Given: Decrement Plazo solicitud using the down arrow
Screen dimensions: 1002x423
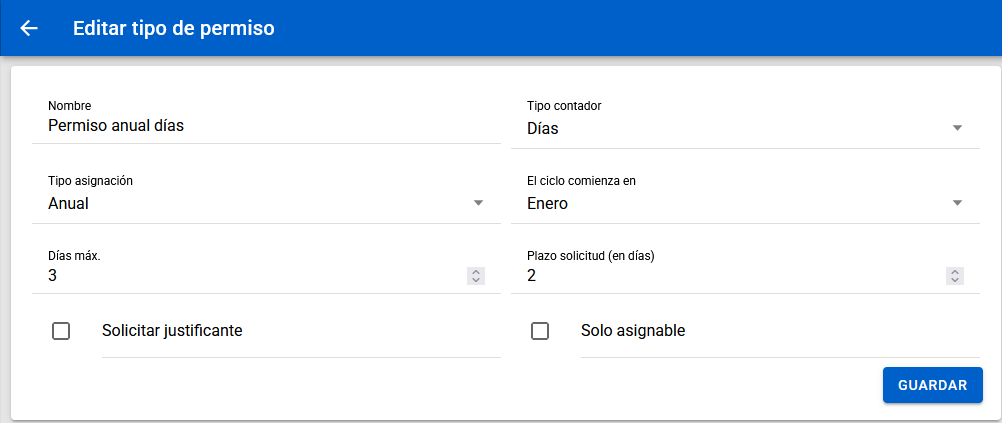Looking at the screenshot, I should (x=956, y=280).
